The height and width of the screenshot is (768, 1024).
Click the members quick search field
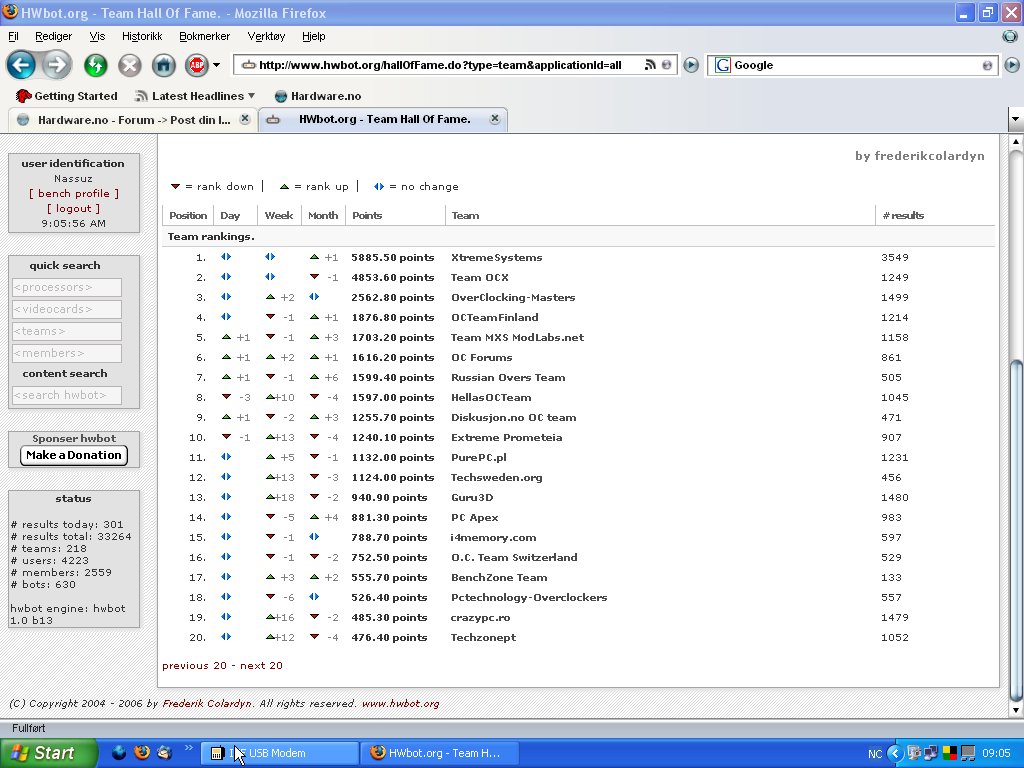[x=67, y=353]
